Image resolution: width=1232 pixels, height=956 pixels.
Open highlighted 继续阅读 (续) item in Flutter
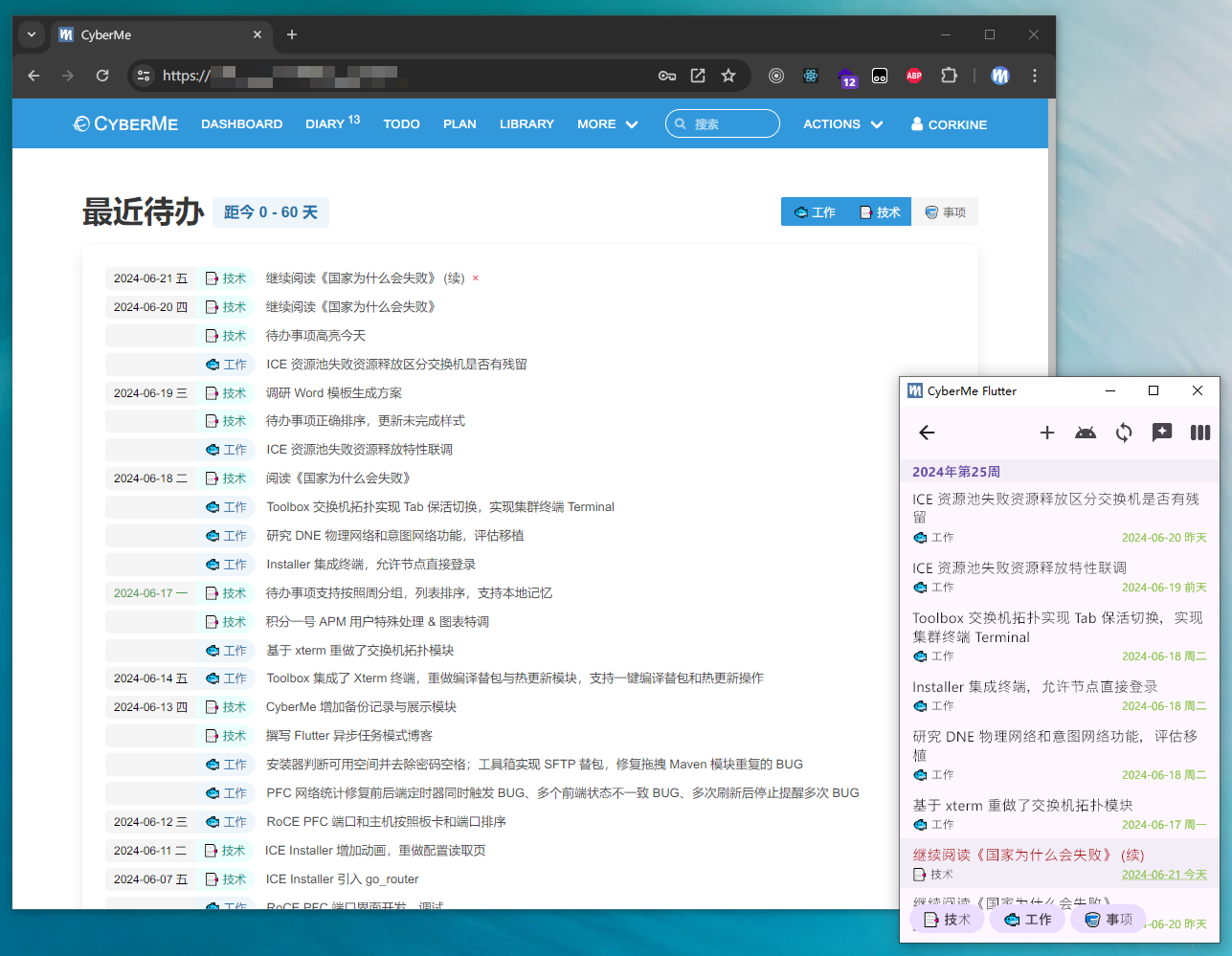coord(1060,863)
